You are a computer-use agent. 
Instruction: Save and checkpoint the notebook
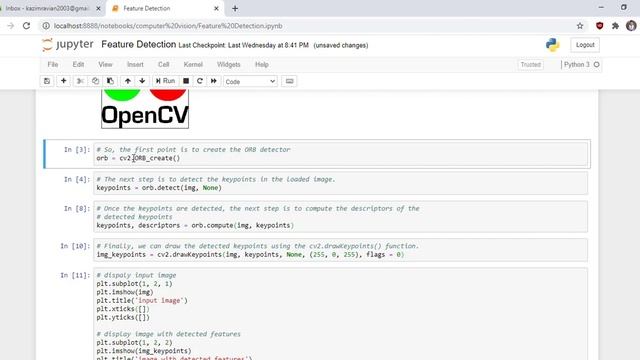pos(47,81)
